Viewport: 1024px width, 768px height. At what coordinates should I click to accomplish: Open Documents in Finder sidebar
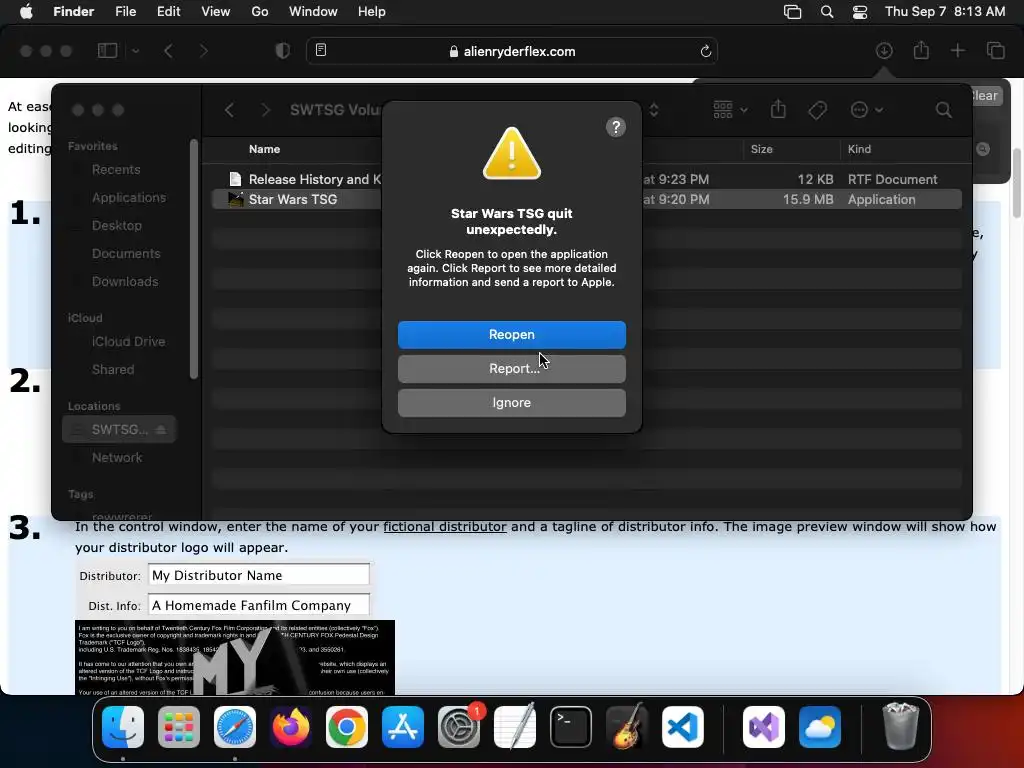point(126,253)
